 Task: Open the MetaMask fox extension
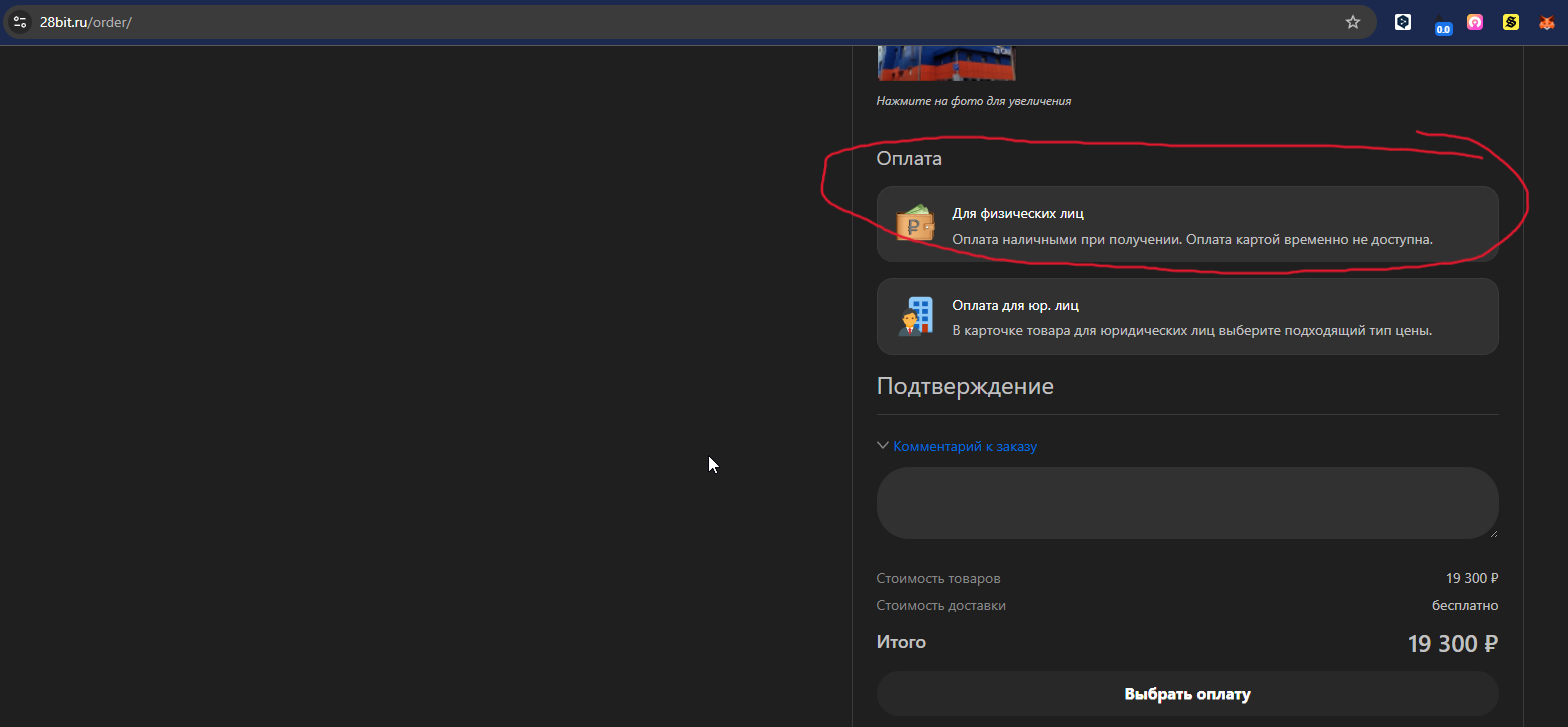[x=1547, y=22]
